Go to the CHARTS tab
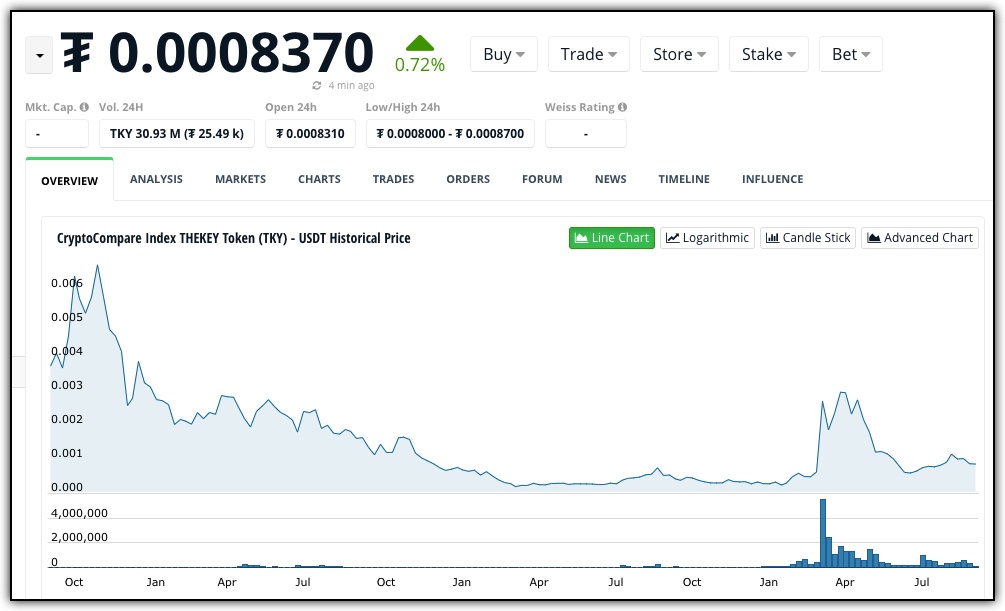This screenshot has height=611, width=1005. pos(319,179)
